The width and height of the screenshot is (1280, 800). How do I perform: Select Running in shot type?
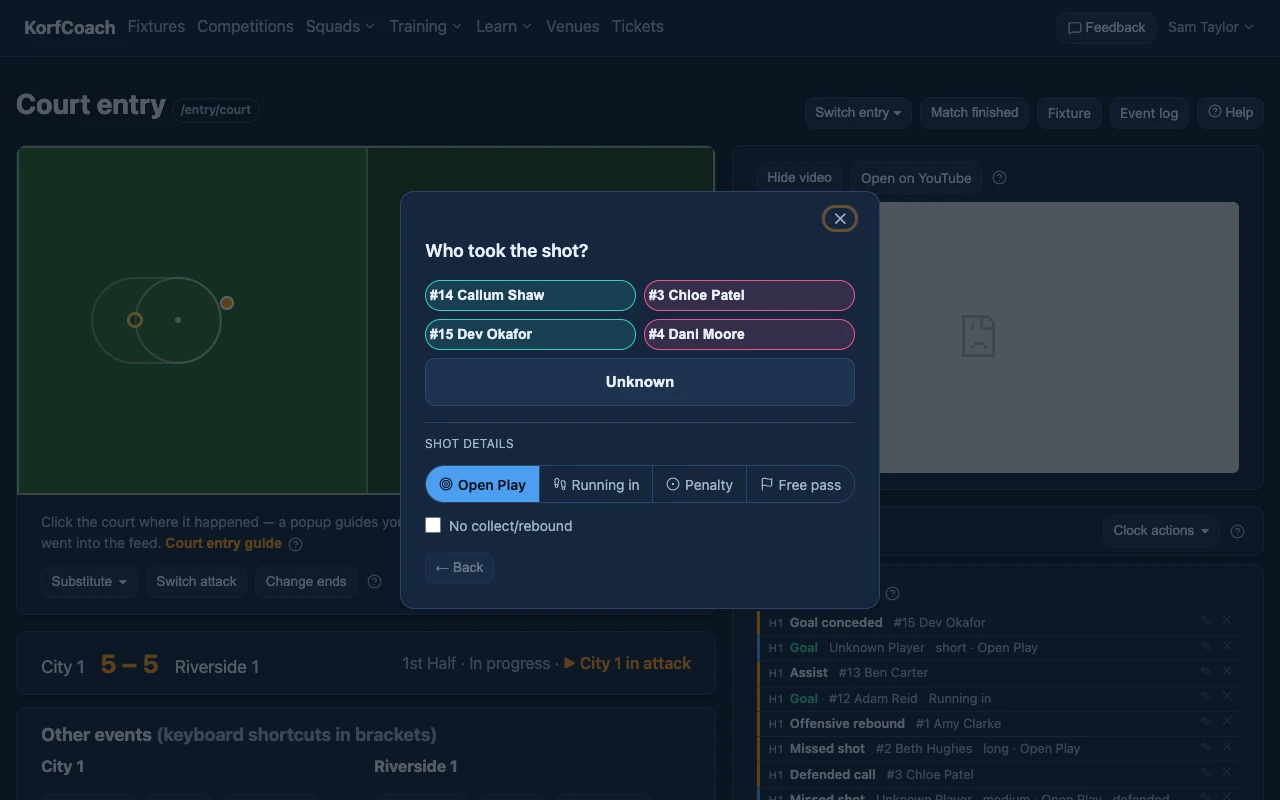(596, 484)
